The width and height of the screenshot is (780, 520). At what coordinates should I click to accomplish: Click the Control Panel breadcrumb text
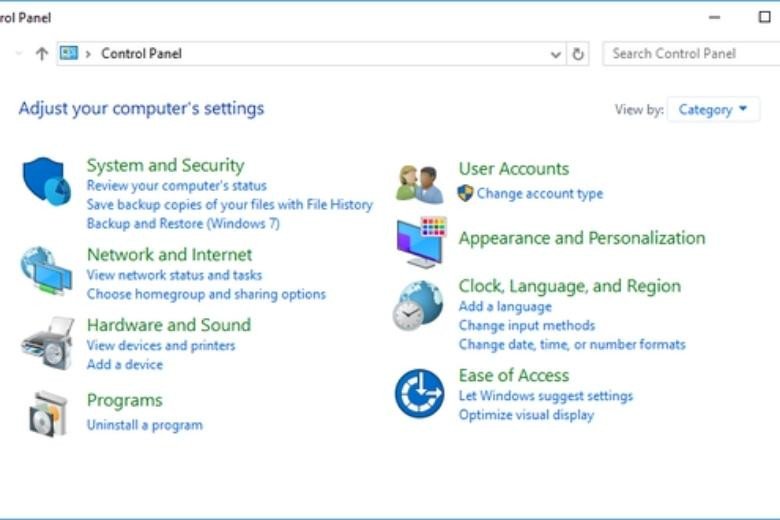pos(141,53)
